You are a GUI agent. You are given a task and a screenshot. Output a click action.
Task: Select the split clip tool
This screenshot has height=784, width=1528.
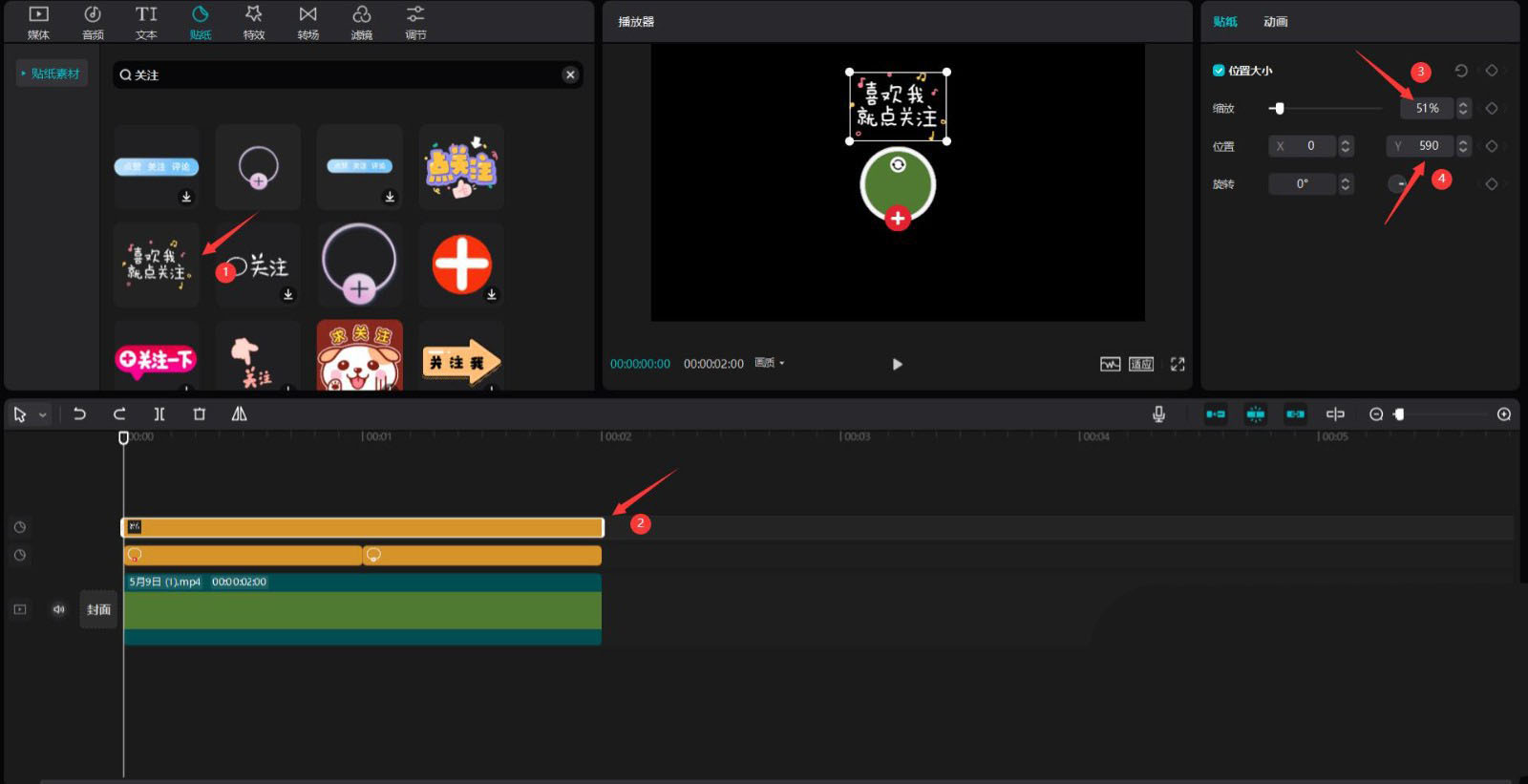(x=159, y=414)
